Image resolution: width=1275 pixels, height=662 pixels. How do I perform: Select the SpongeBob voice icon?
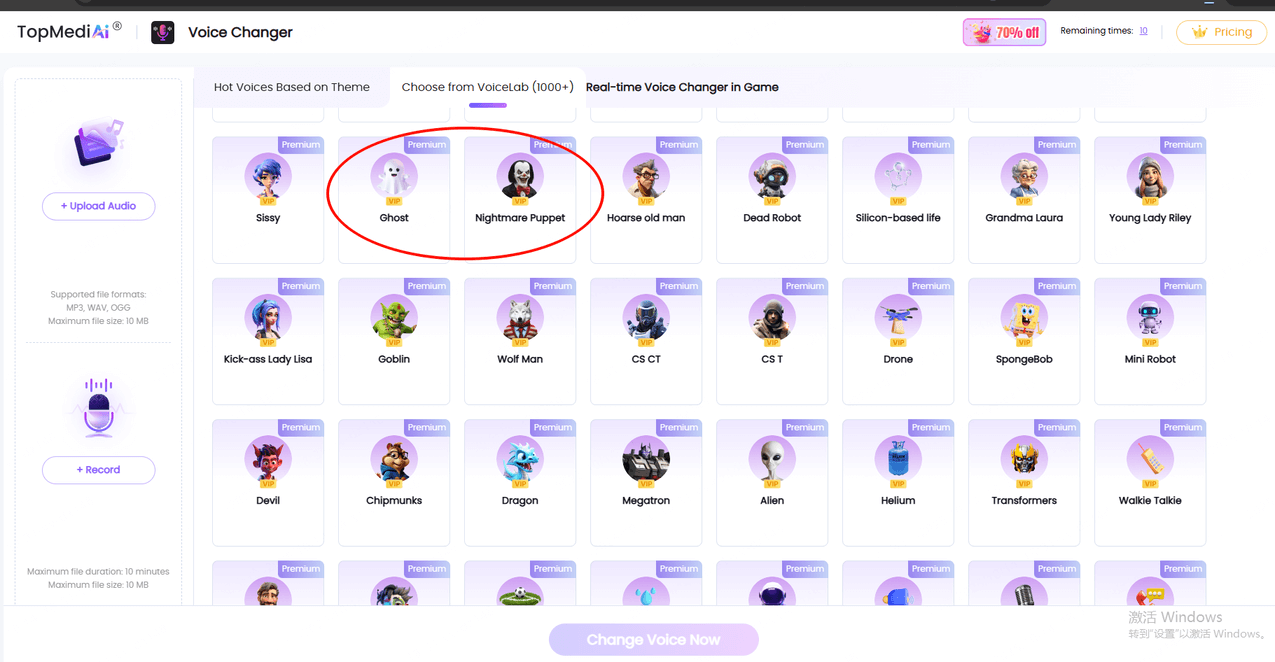(1024, 319)
